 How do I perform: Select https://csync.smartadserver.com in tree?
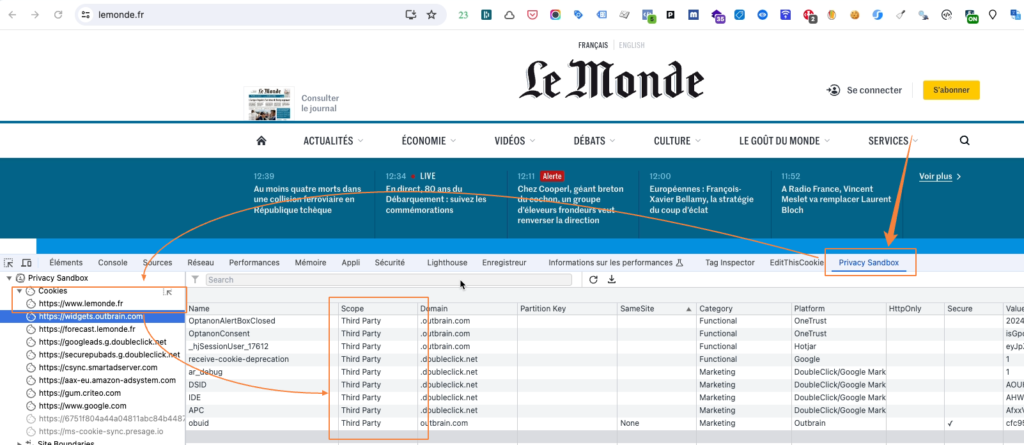97,367
